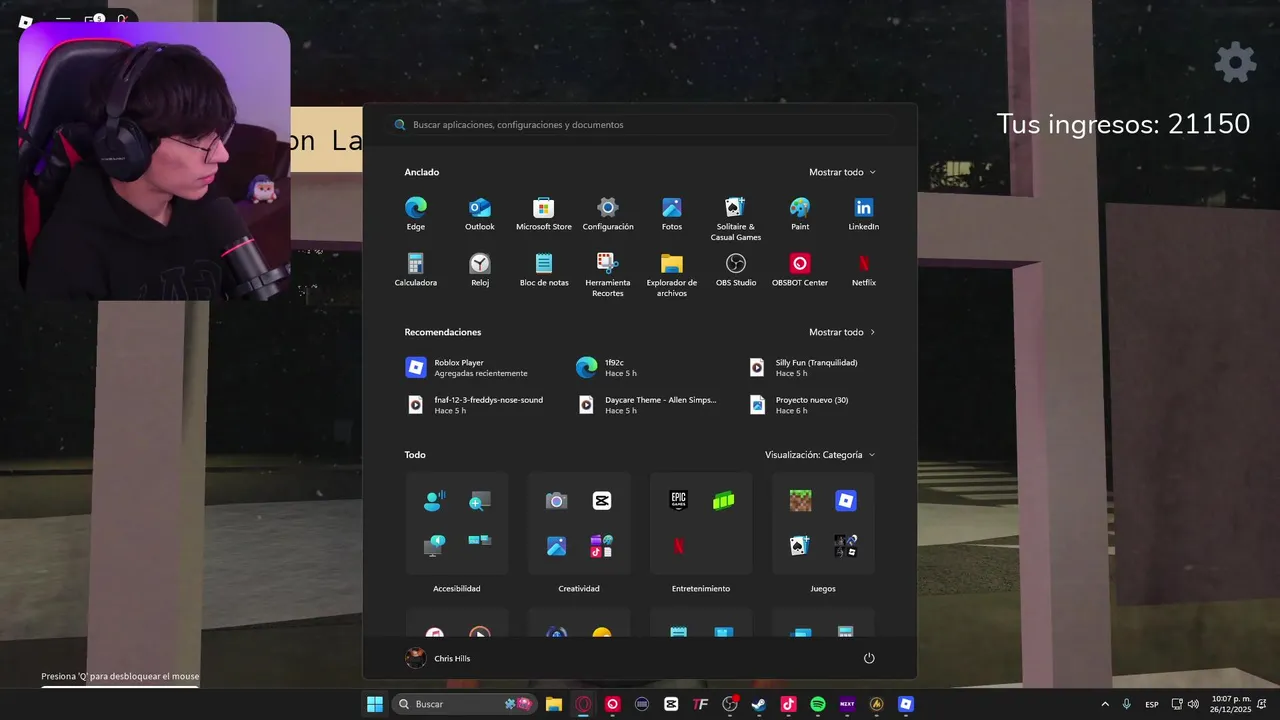Open CapCut in Creatividad folder
1280x720 pixels.
click(602, 500)
